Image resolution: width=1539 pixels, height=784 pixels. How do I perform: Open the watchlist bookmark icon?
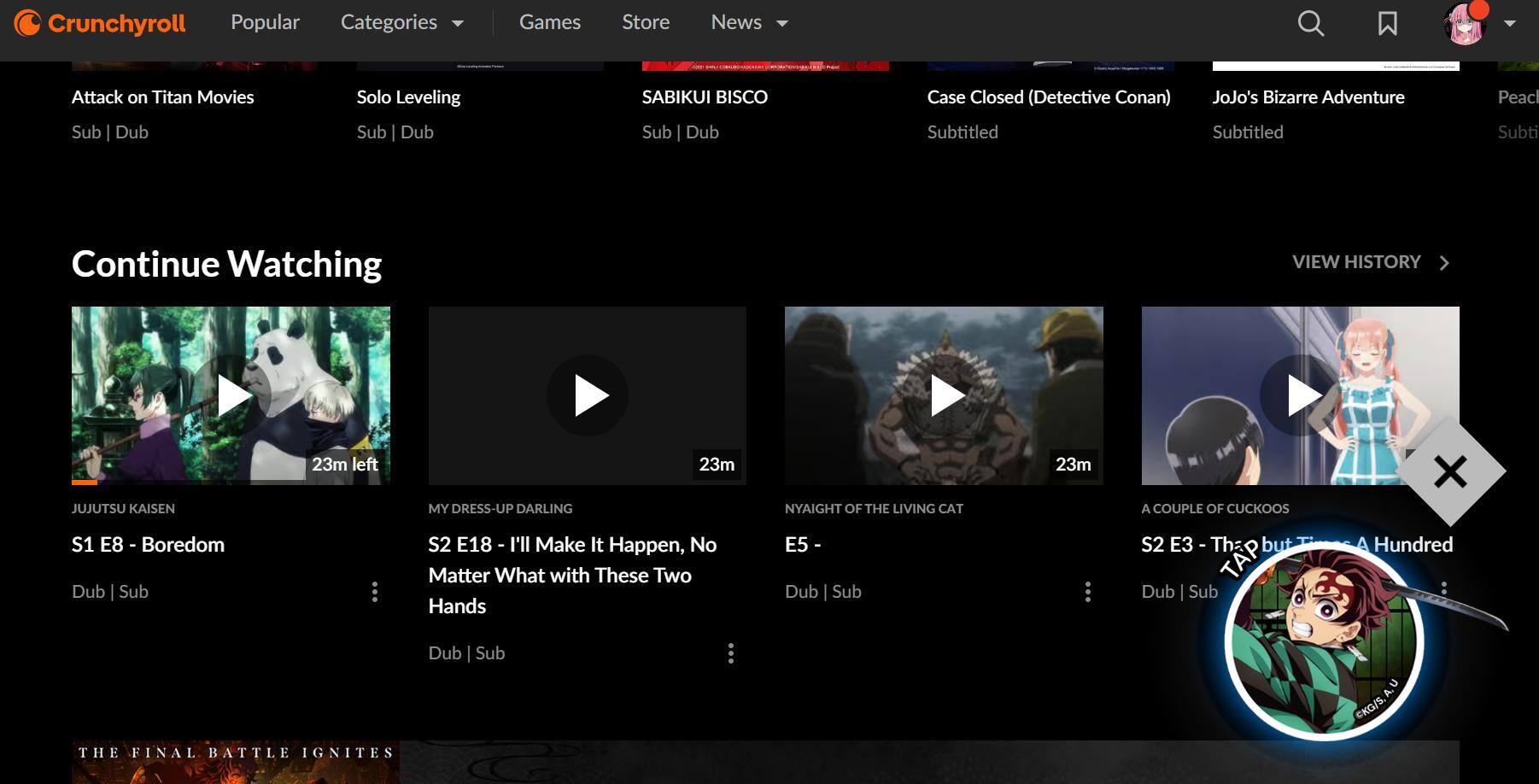click(x=1387, y=23)
